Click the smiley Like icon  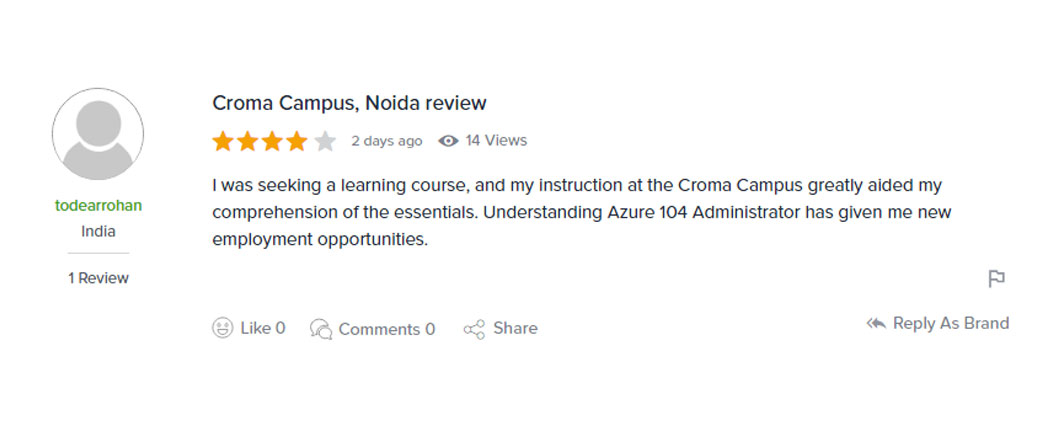coord(223,328)
